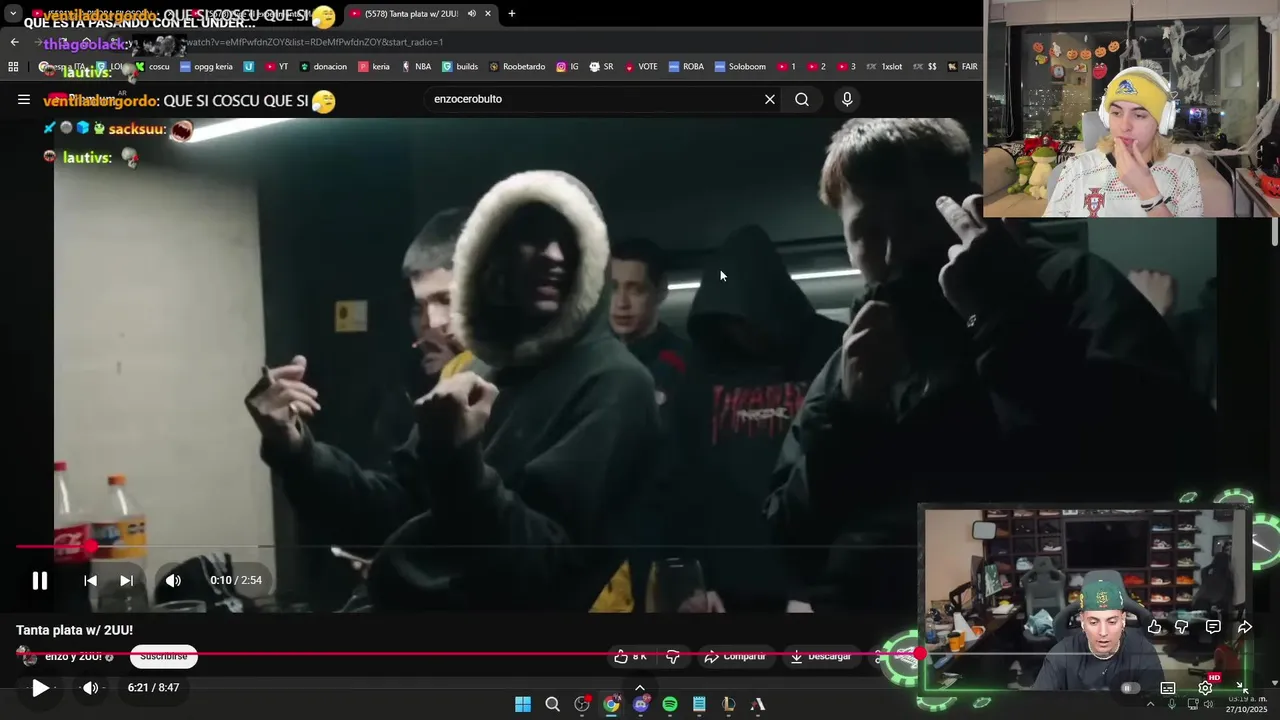This screenshot has width=1280, height=720.
Task: Open the NBA bookmark
Action: [416, 67]
